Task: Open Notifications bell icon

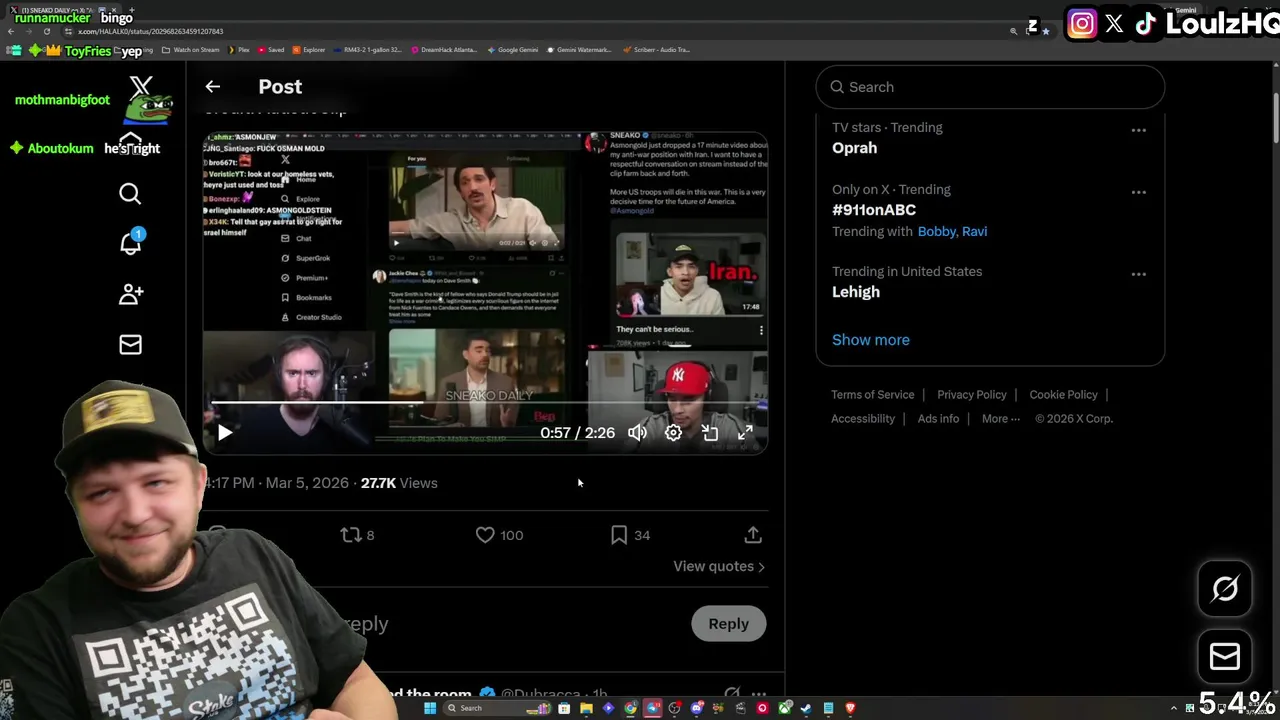Action: (x=131, y=242)
